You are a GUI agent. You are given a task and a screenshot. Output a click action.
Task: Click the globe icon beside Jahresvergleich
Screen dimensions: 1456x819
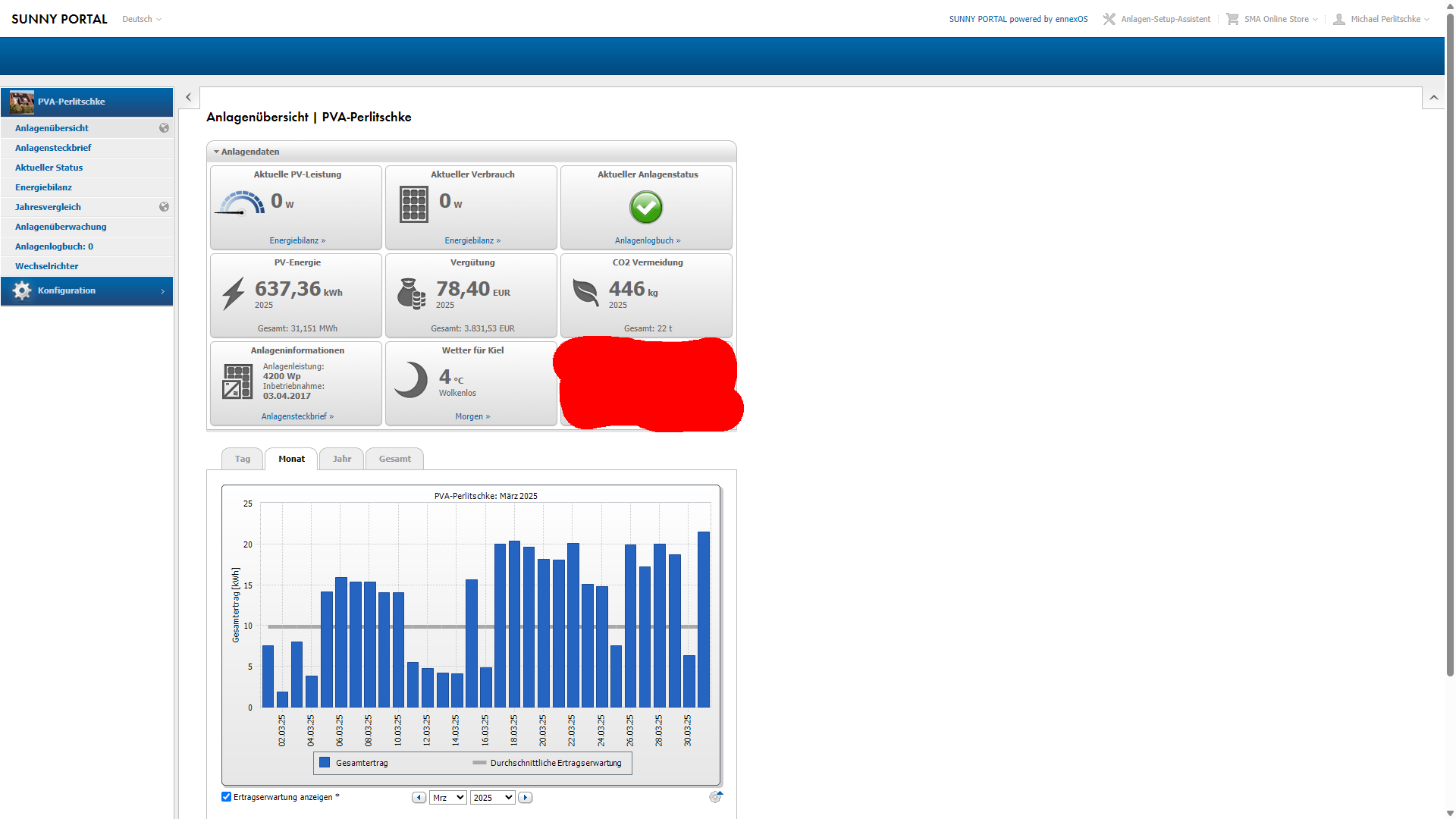click(x=164, y=207)
